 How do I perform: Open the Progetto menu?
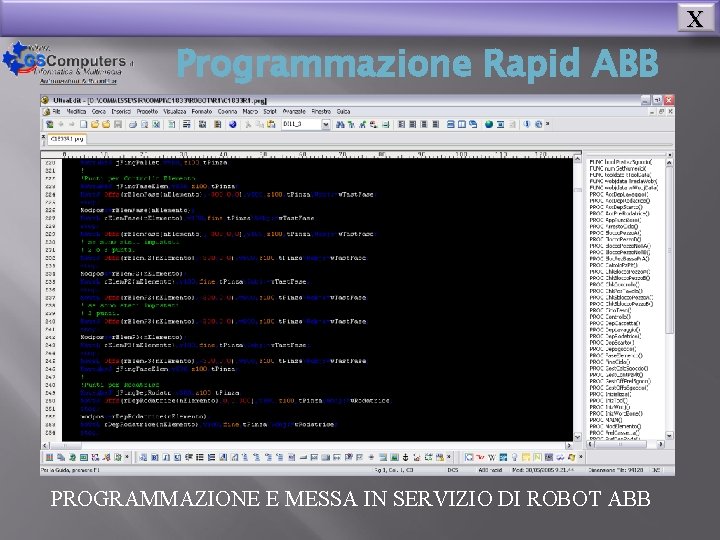(147, 112)
